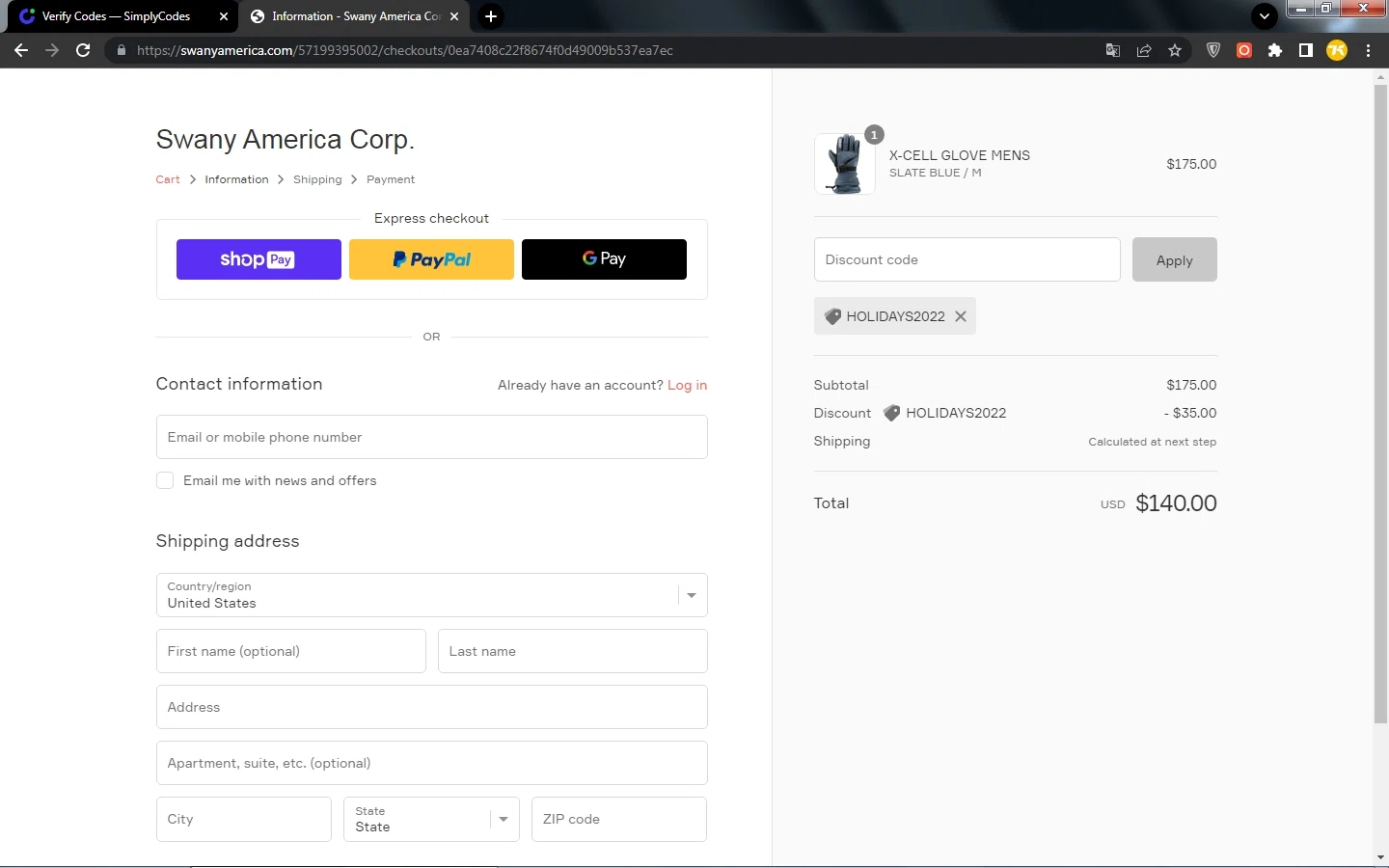1389x868 pixels.
Task: Focus Email or mobile phone field
Action: (431, 437)
